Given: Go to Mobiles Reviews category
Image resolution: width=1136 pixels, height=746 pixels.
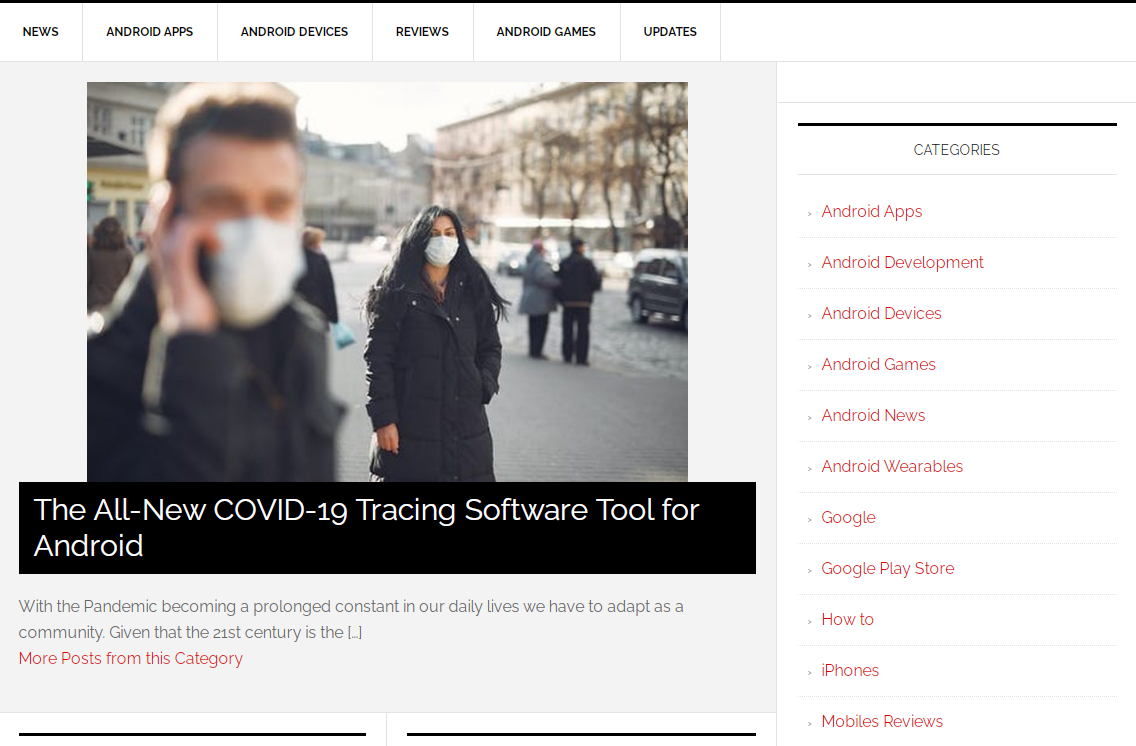Looking at the screenshot, I should pos(882,721).
